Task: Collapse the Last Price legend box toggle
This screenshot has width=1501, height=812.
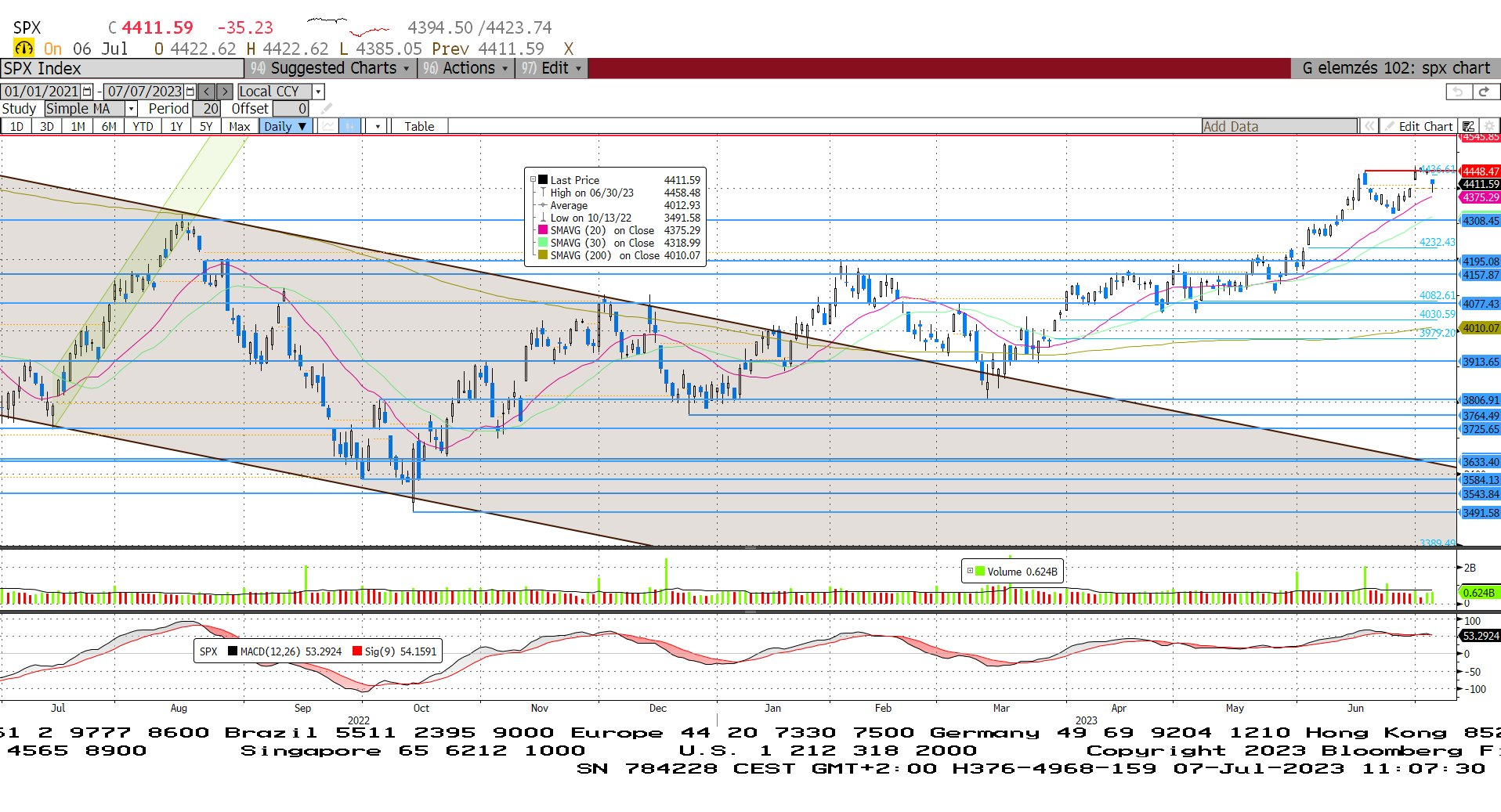Action: [x=533, y=180]
